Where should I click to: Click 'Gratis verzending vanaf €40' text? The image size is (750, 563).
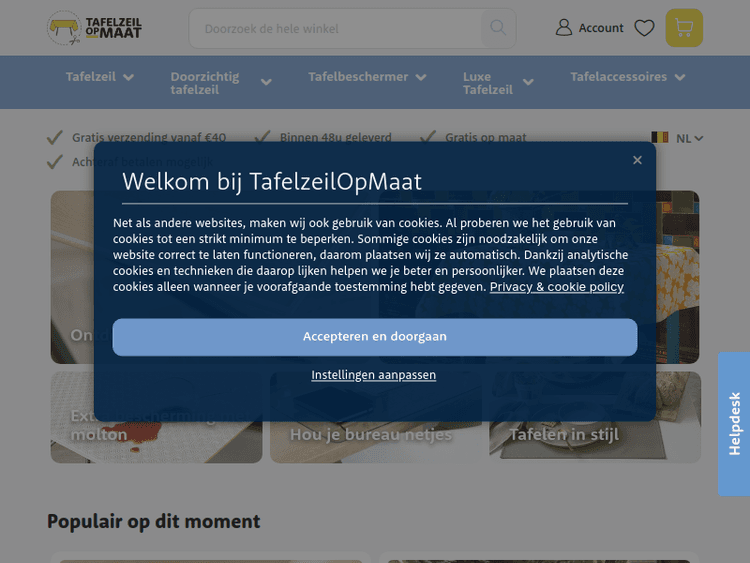[149, 137]
